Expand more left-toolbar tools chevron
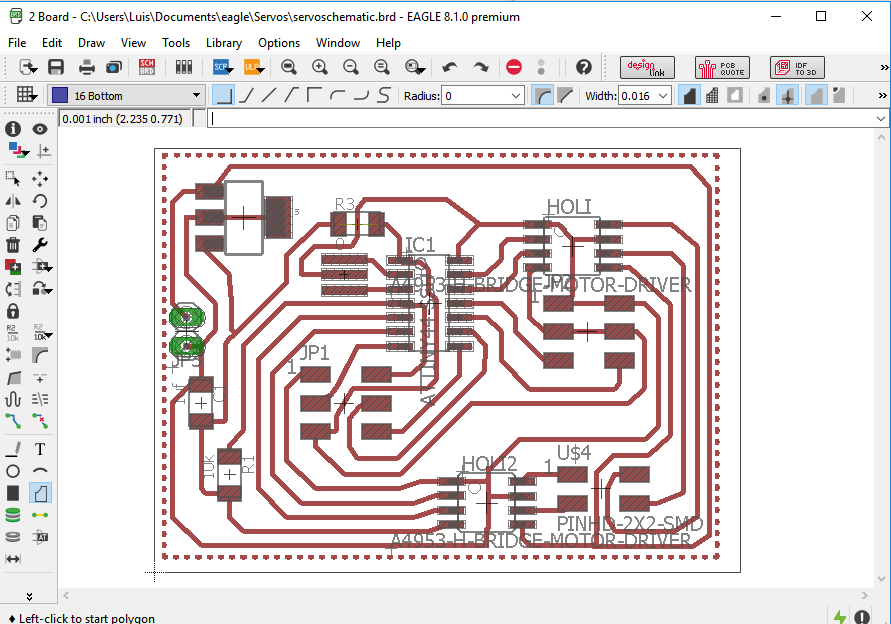The width and height of the screenshot is (891, 624). [x=29, y=596]
